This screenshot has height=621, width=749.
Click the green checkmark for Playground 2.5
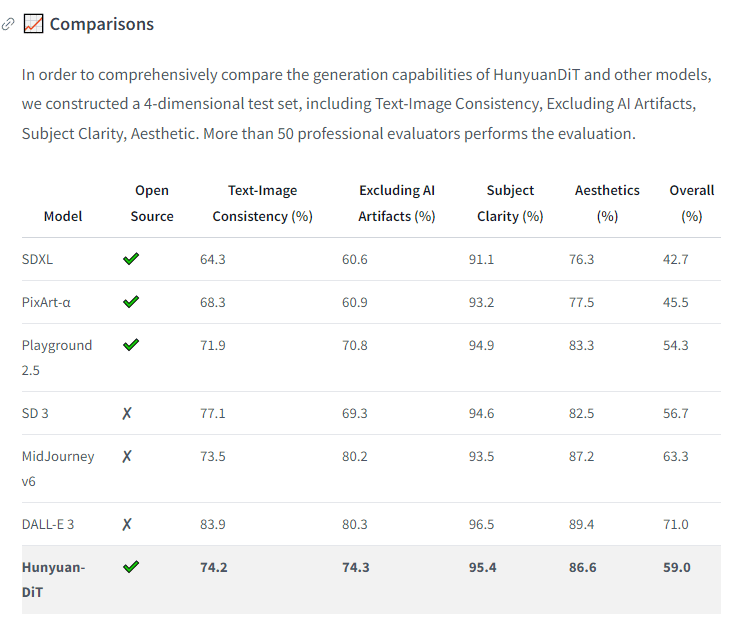tap(131, 345)
